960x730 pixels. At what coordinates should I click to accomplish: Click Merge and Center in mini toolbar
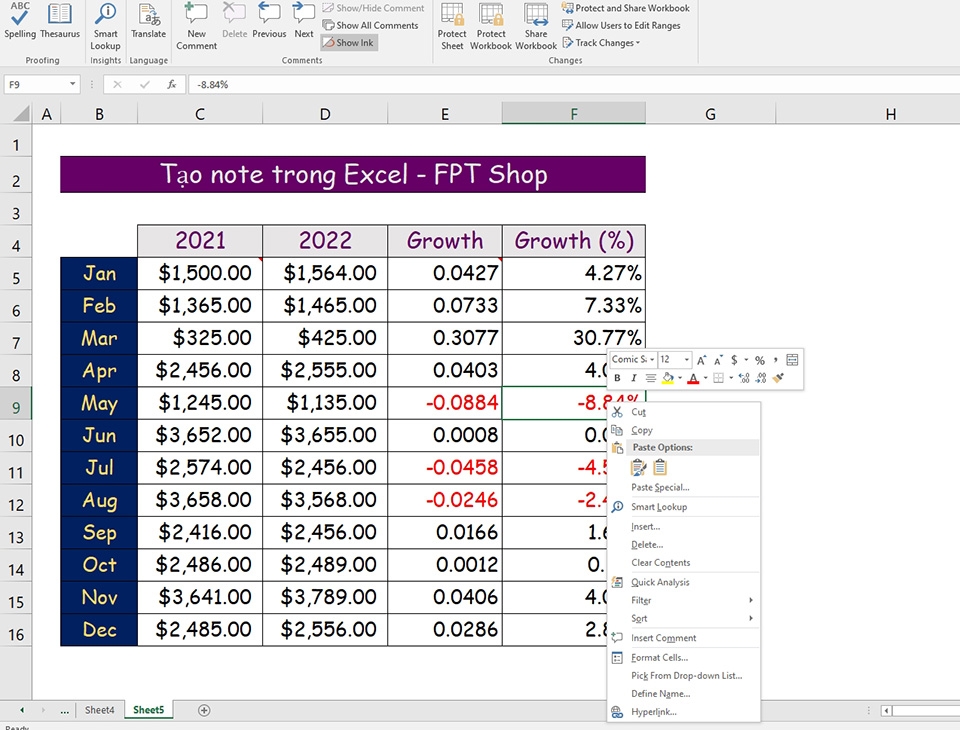(x=792, y=359)
